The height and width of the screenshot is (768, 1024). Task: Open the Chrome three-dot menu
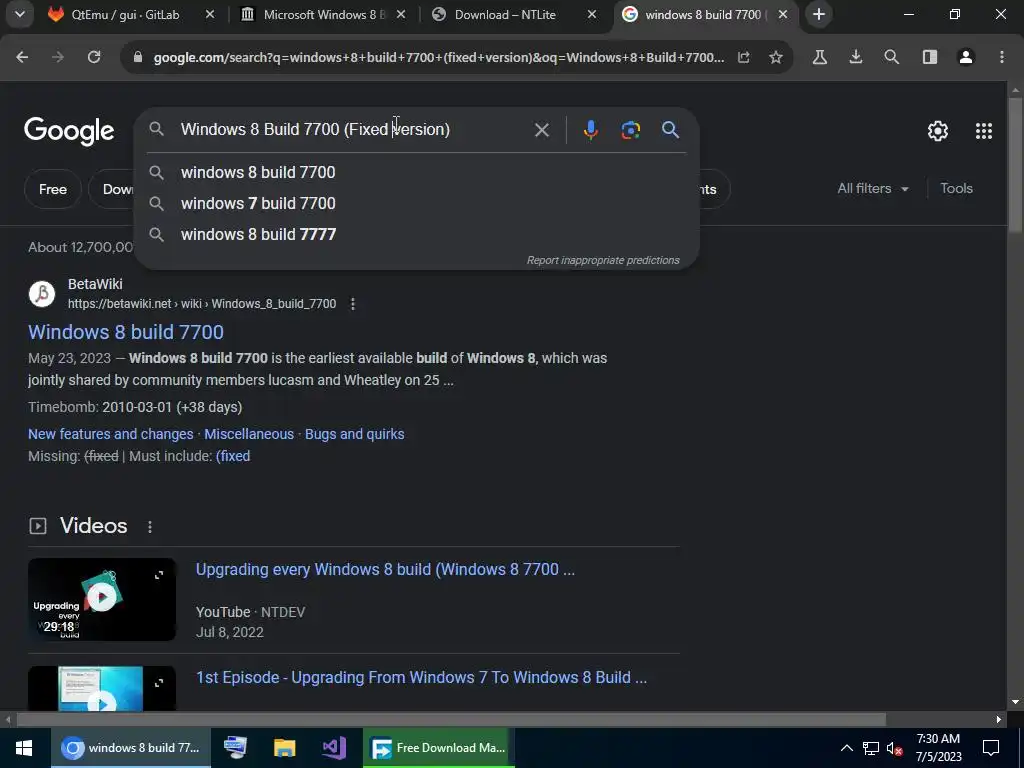click(x=1002, y=57)
